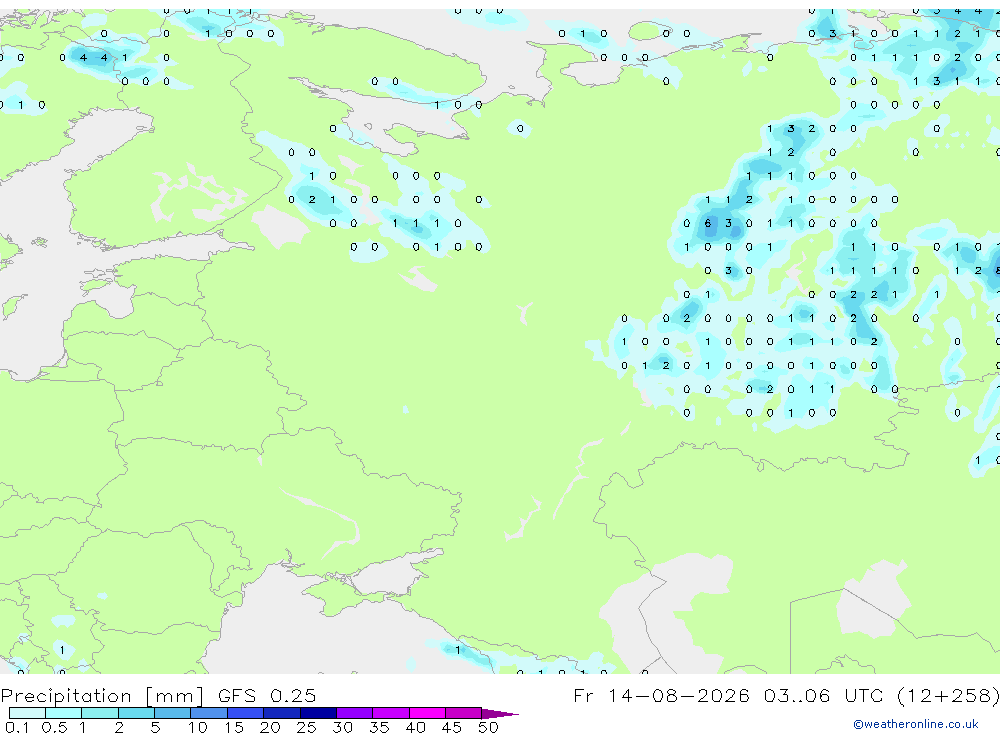
Task: Select the '10' legend scale label
Action: click(x=198, y=727)
